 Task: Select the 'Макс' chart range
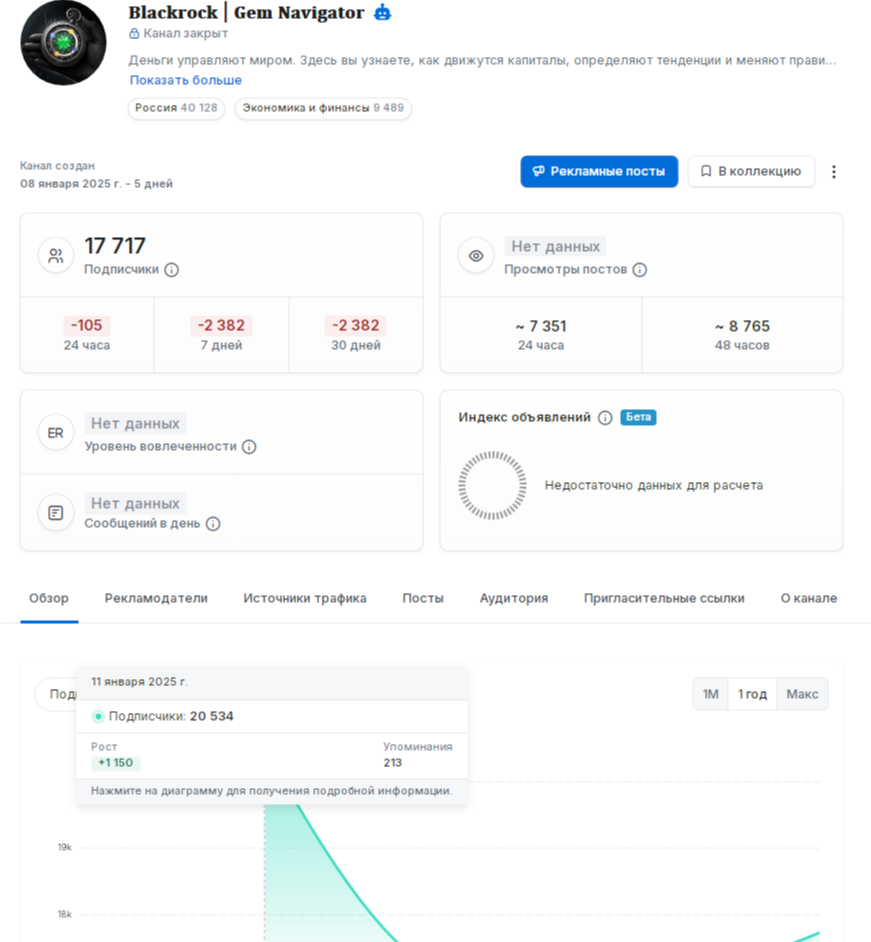(803, 694)
